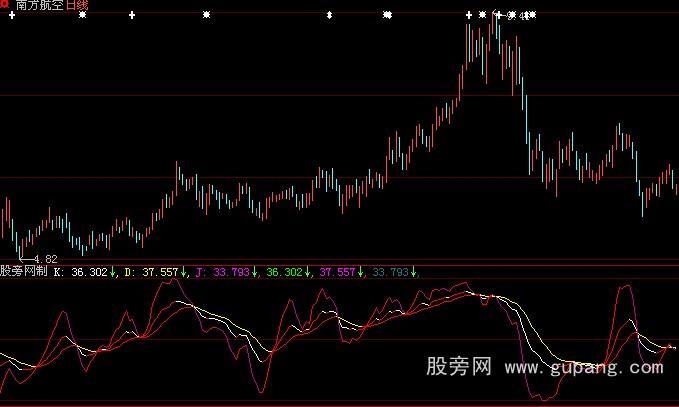Click the 4.82 lowest price label

(x=45, y=259)
